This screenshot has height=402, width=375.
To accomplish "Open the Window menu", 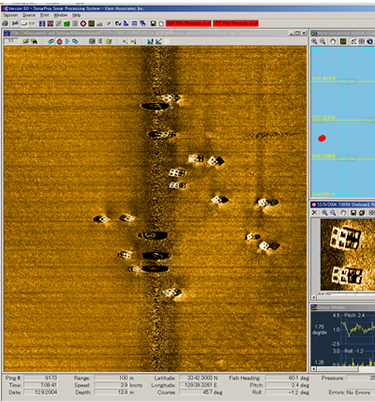I will pyautogui.click(x=60, y=15).
